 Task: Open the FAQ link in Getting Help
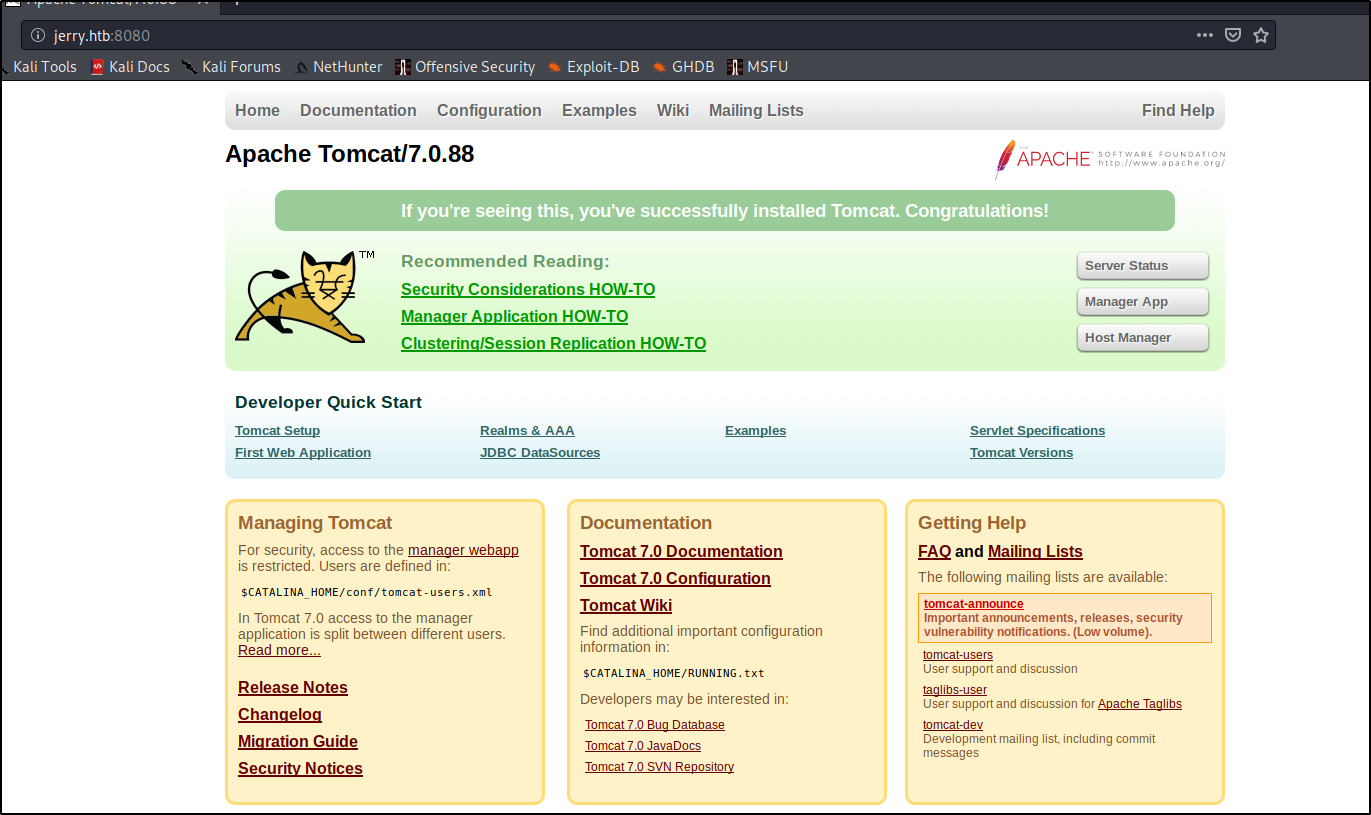pos(934,552)
